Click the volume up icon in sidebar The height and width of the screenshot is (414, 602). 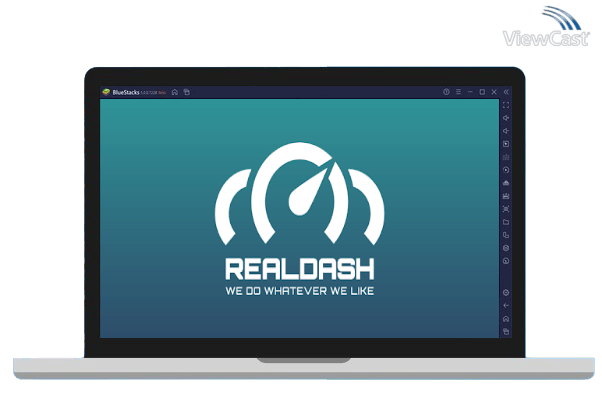pos(506,118)
